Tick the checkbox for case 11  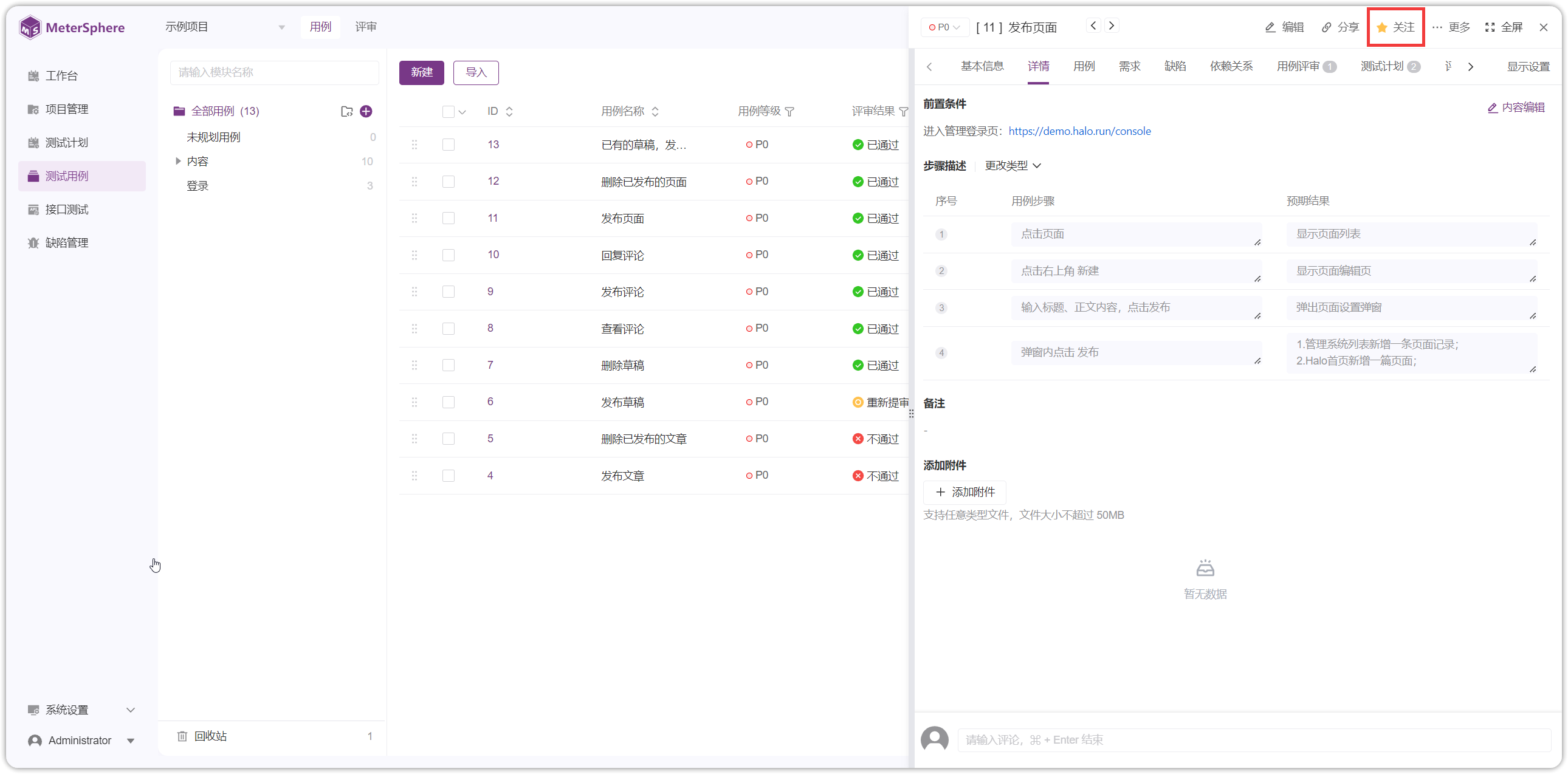(448, 219)
